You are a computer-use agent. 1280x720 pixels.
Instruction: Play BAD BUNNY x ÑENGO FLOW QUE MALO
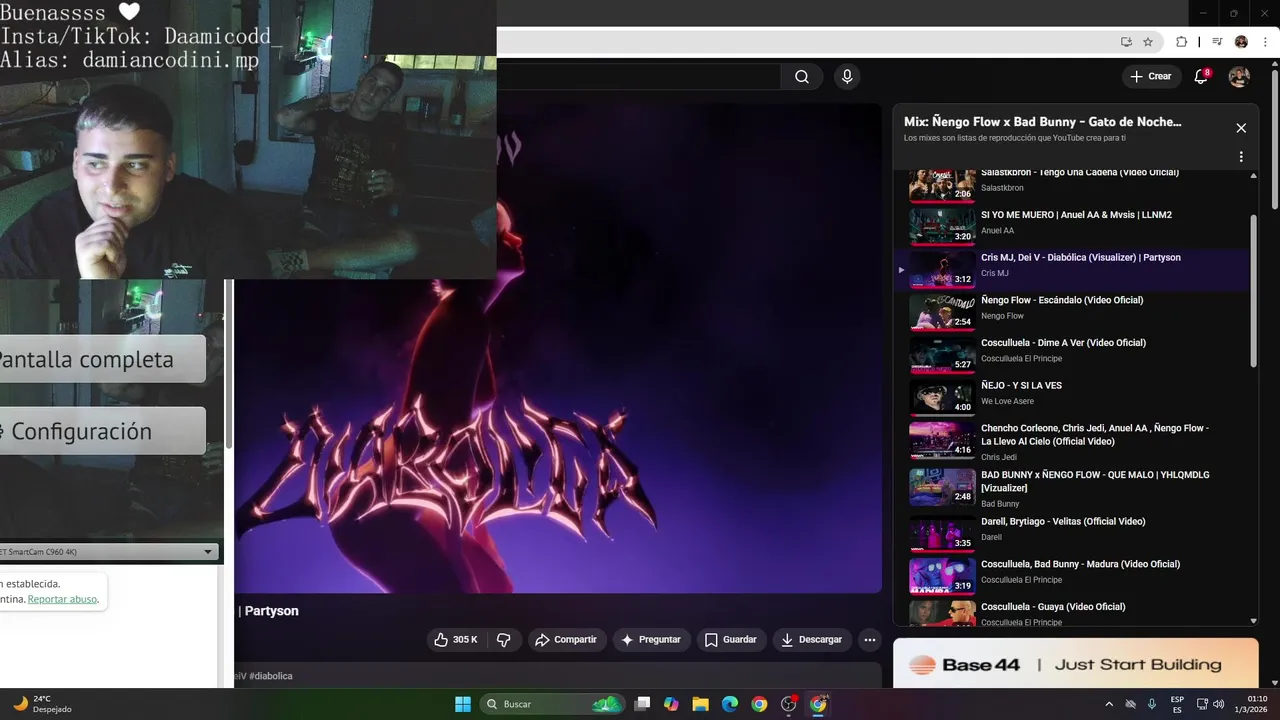tap(1072, 488)
